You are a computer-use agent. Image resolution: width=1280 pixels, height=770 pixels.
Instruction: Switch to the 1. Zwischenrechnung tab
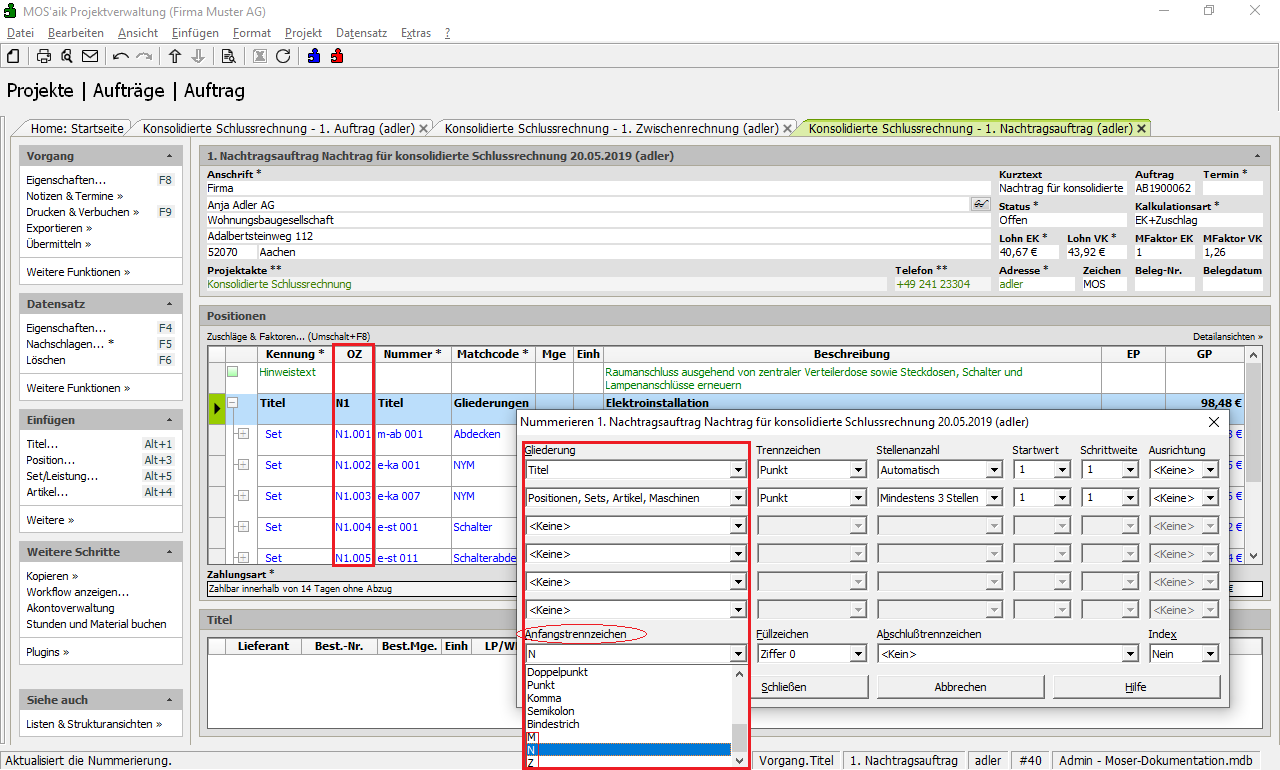(611, 128)
